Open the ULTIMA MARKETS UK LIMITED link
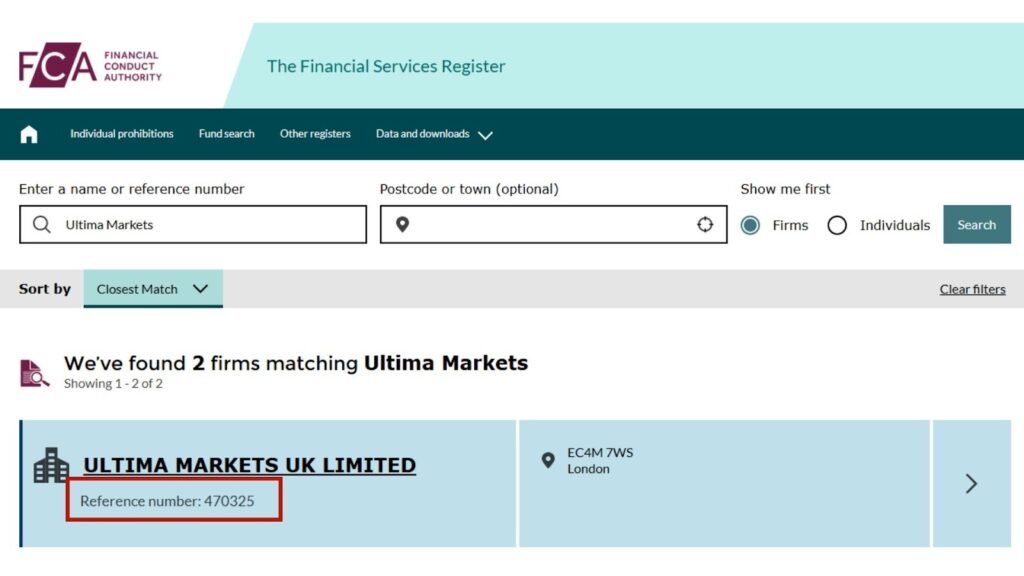The width and height of the screenshot is (1024, 576). click(x=249, y=464)
